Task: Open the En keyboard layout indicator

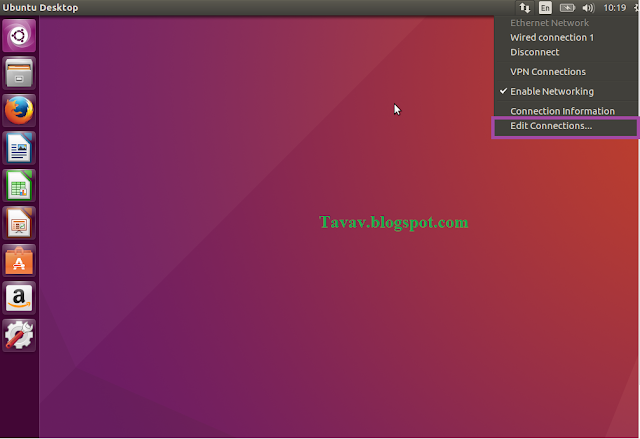Action: tap(545, 8)
